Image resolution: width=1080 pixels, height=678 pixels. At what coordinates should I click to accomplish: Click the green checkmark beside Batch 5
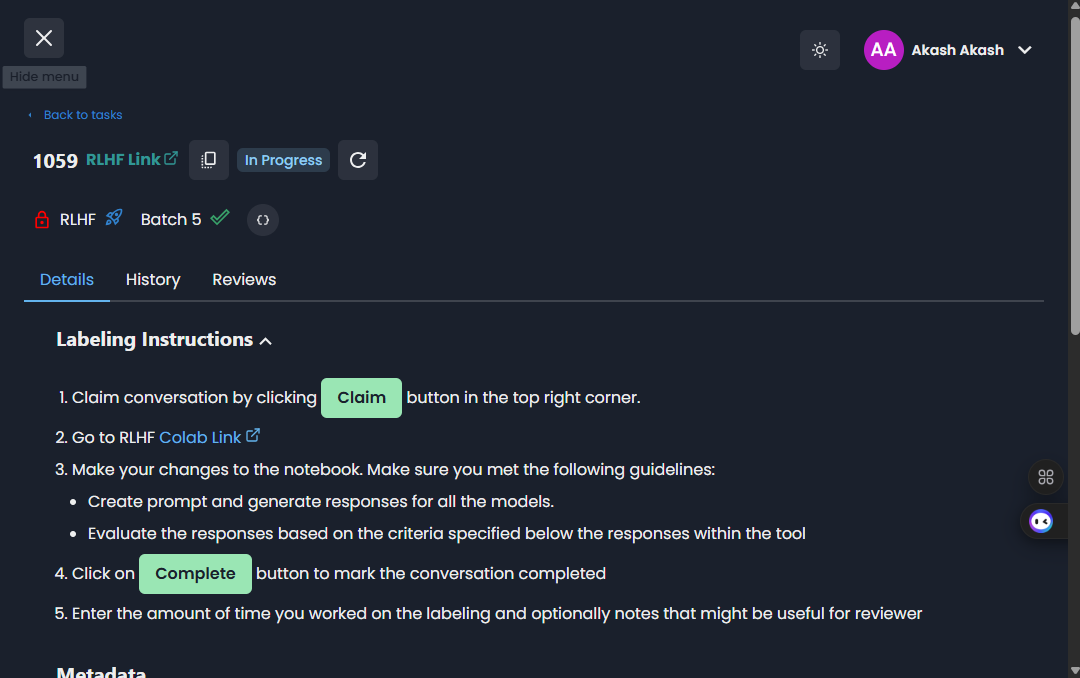pyautogui.click(x=220, y=217)
